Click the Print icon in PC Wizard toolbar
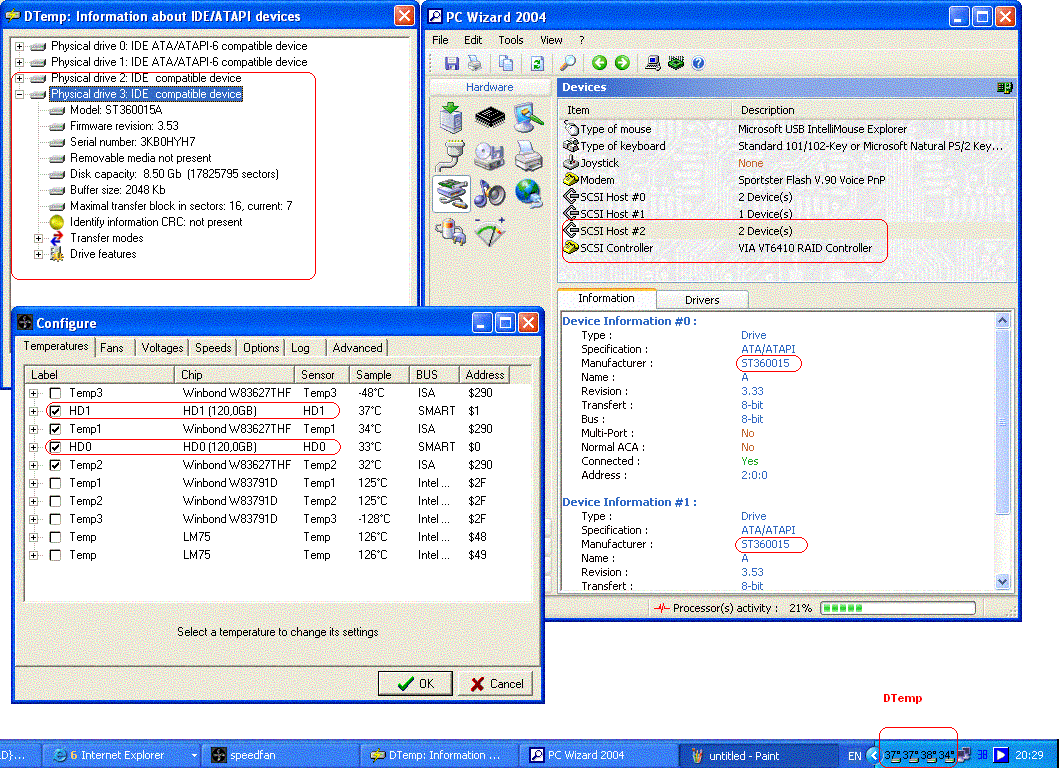The image size is (1059, 768). (475, 63)
